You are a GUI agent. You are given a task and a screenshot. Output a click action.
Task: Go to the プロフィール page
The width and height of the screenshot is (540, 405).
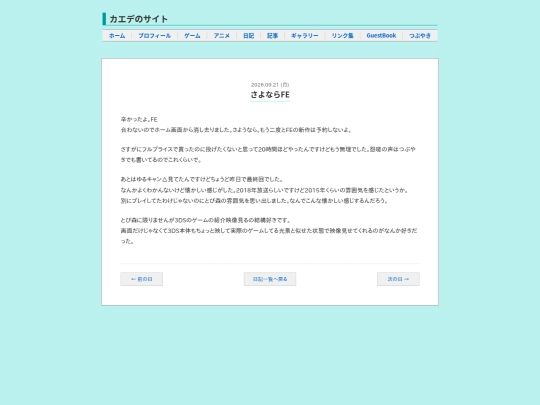coord(155,36)
